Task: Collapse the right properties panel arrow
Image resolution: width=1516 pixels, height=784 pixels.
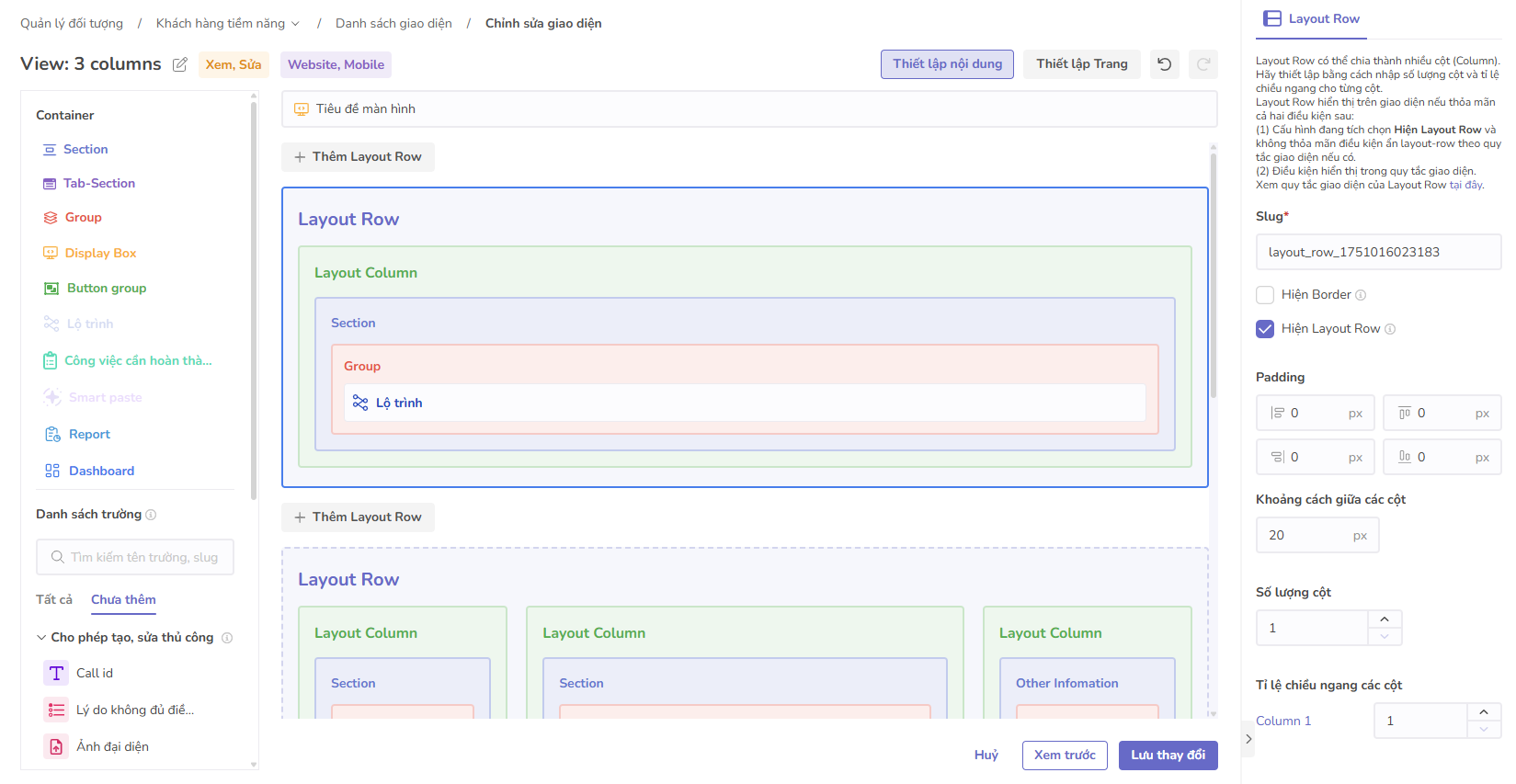Action: (1248, 739)
